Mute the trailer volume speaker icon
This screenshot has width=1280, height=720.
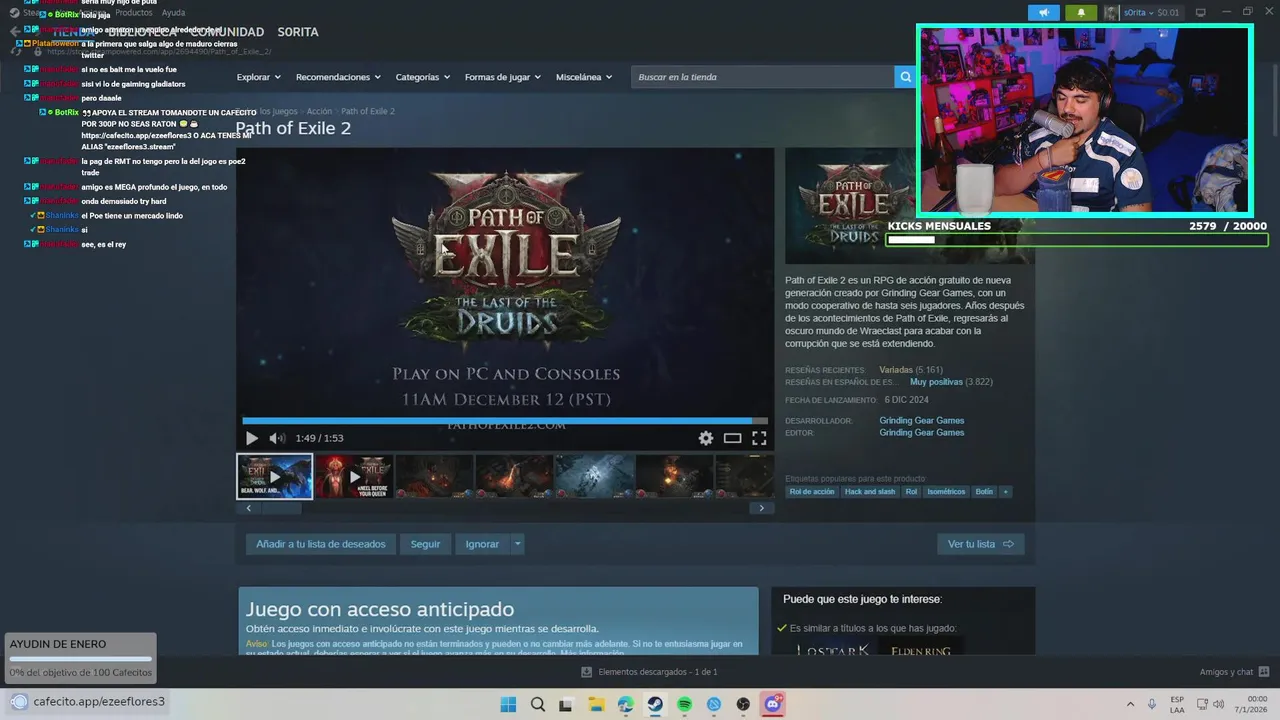click(277, 438)
